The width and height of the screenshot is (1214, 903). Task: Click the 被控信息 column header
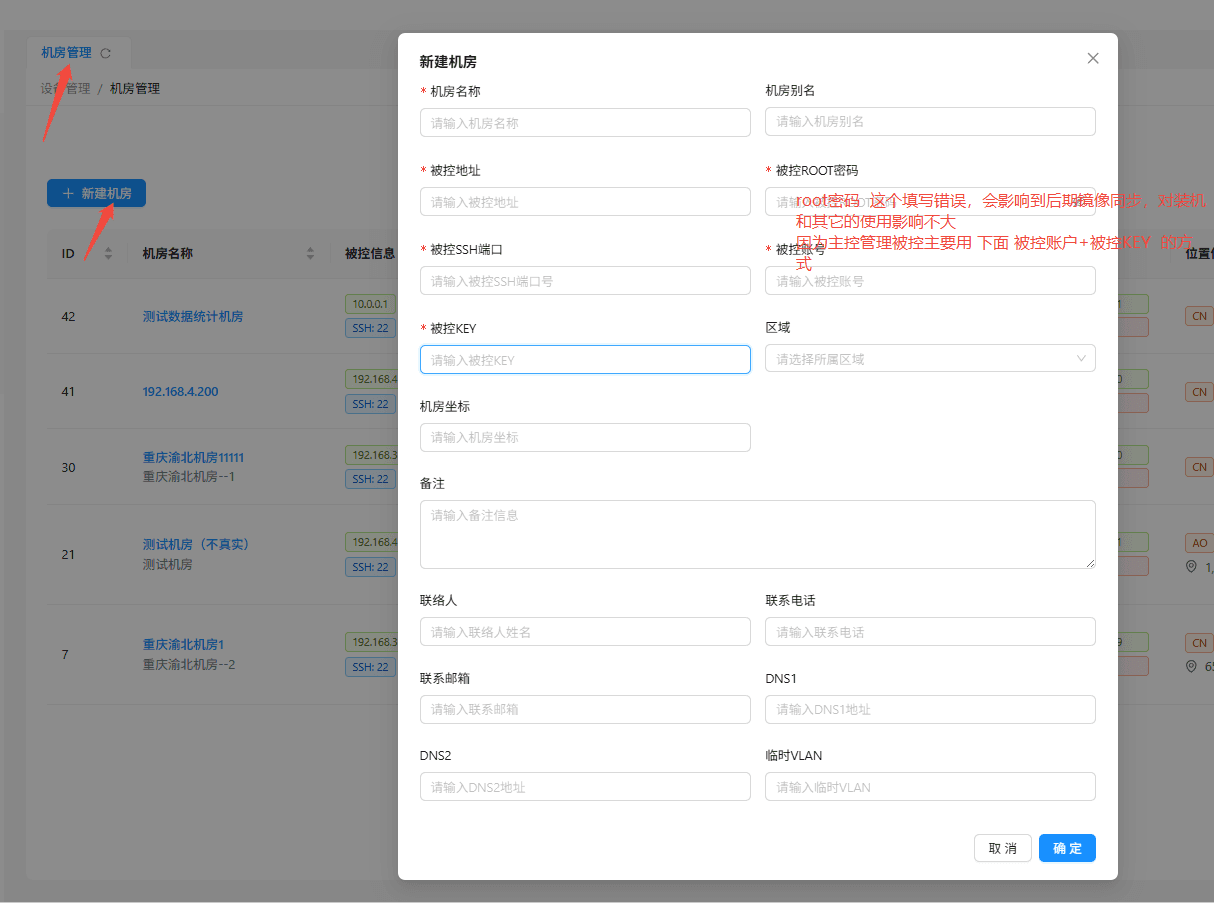coord(370,253)
